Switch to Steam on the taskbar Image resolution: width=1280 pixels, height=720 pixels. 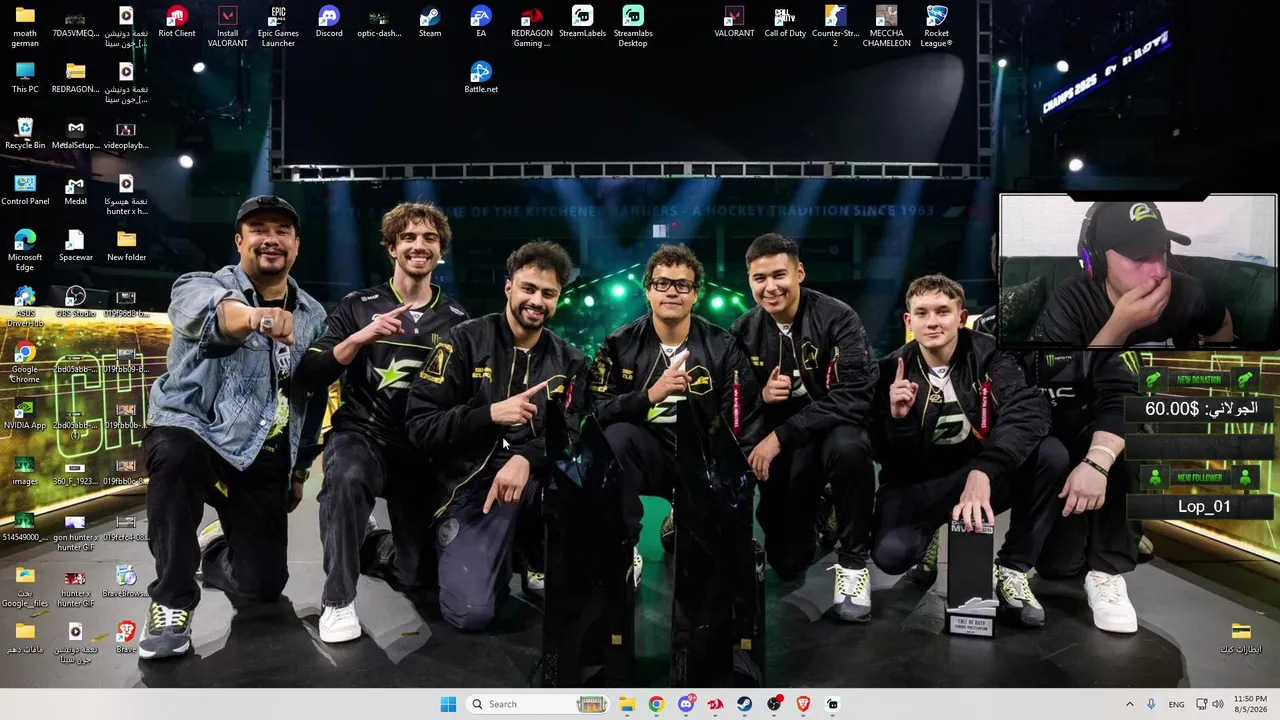pos(745,704)
